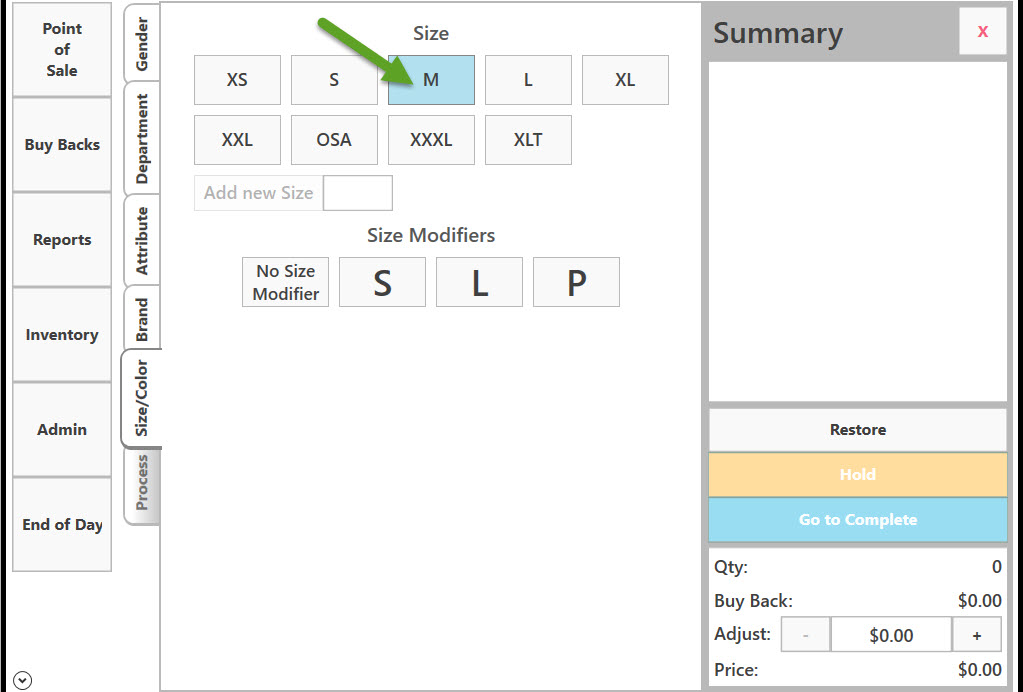The image size is (1023, 692).
Task: Click the Summary heading
Action: point(778,33)
